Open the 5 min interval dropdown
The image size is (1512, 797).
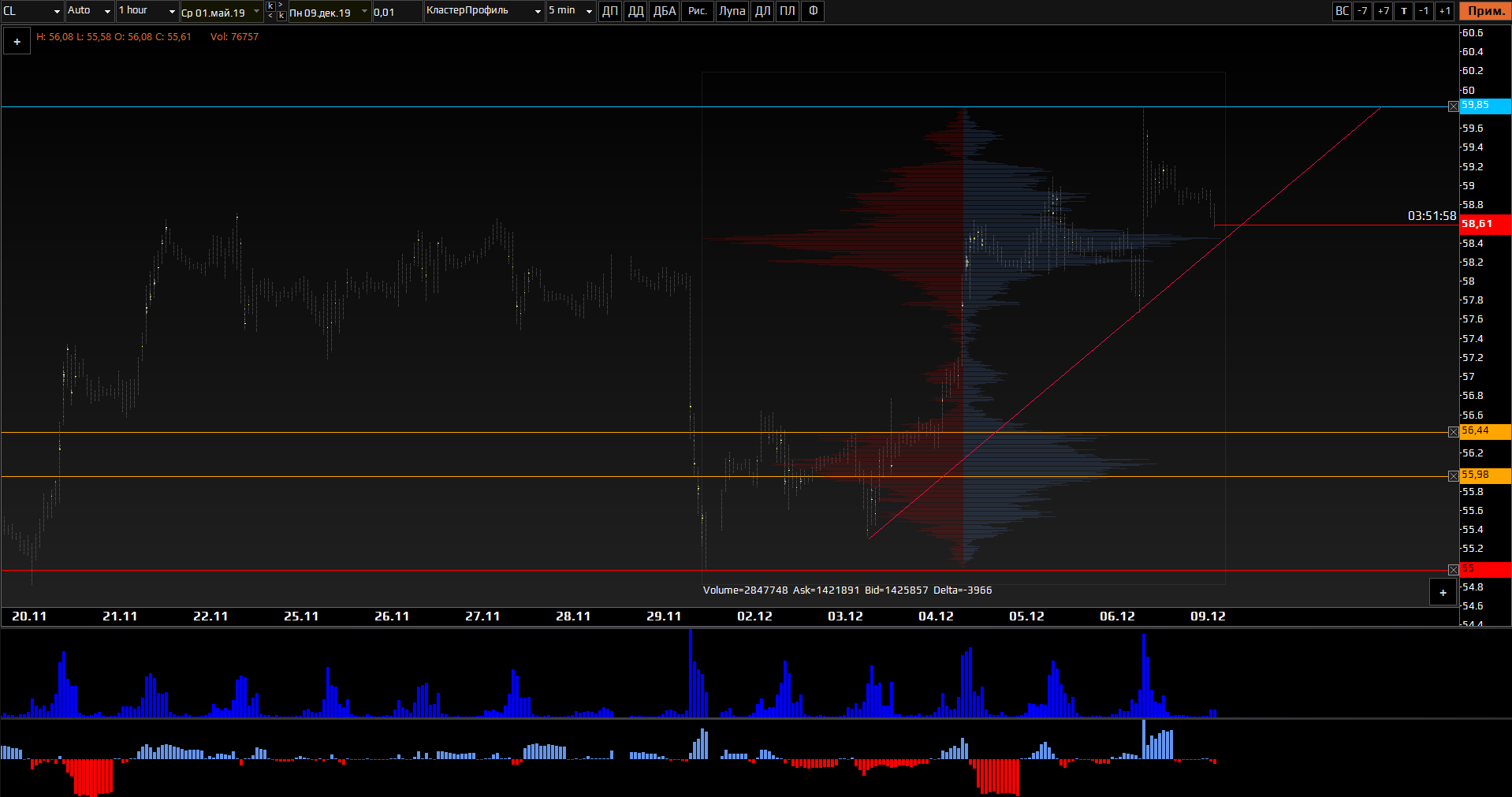click(x=589, y=11)
